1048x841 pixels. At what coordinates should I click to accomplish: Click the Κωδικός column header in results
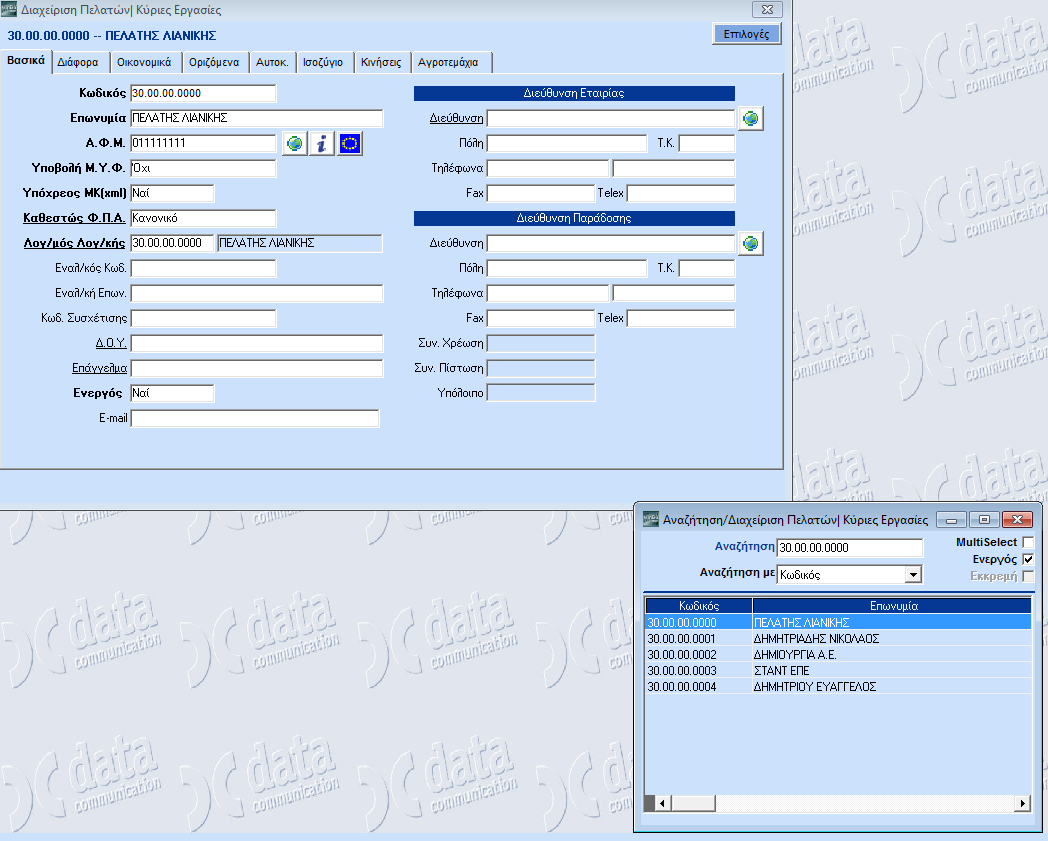tap(698, 606)
